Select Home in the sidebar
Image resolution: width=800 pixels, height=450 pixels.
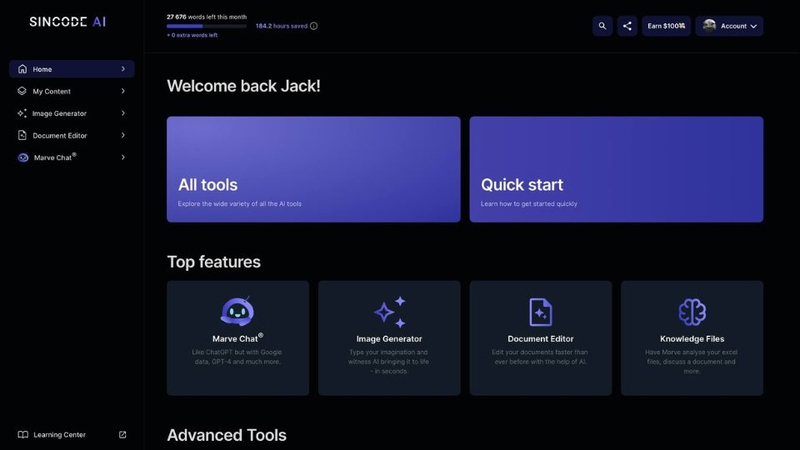pyautogui.click(x=72, y=69)
